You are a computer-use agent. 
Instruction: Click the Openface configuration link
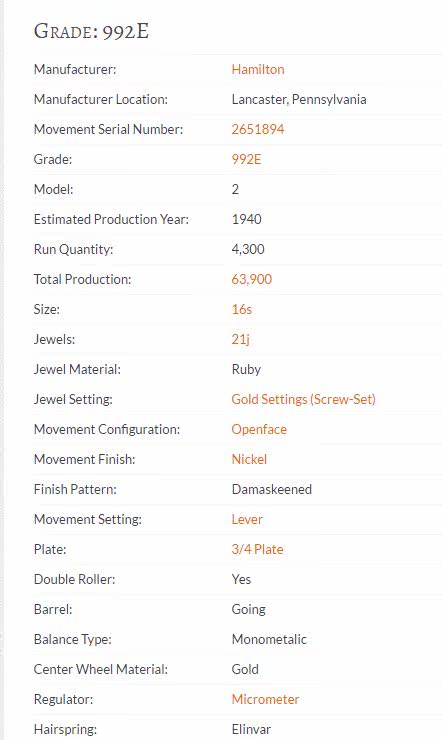tap(259, 429)
